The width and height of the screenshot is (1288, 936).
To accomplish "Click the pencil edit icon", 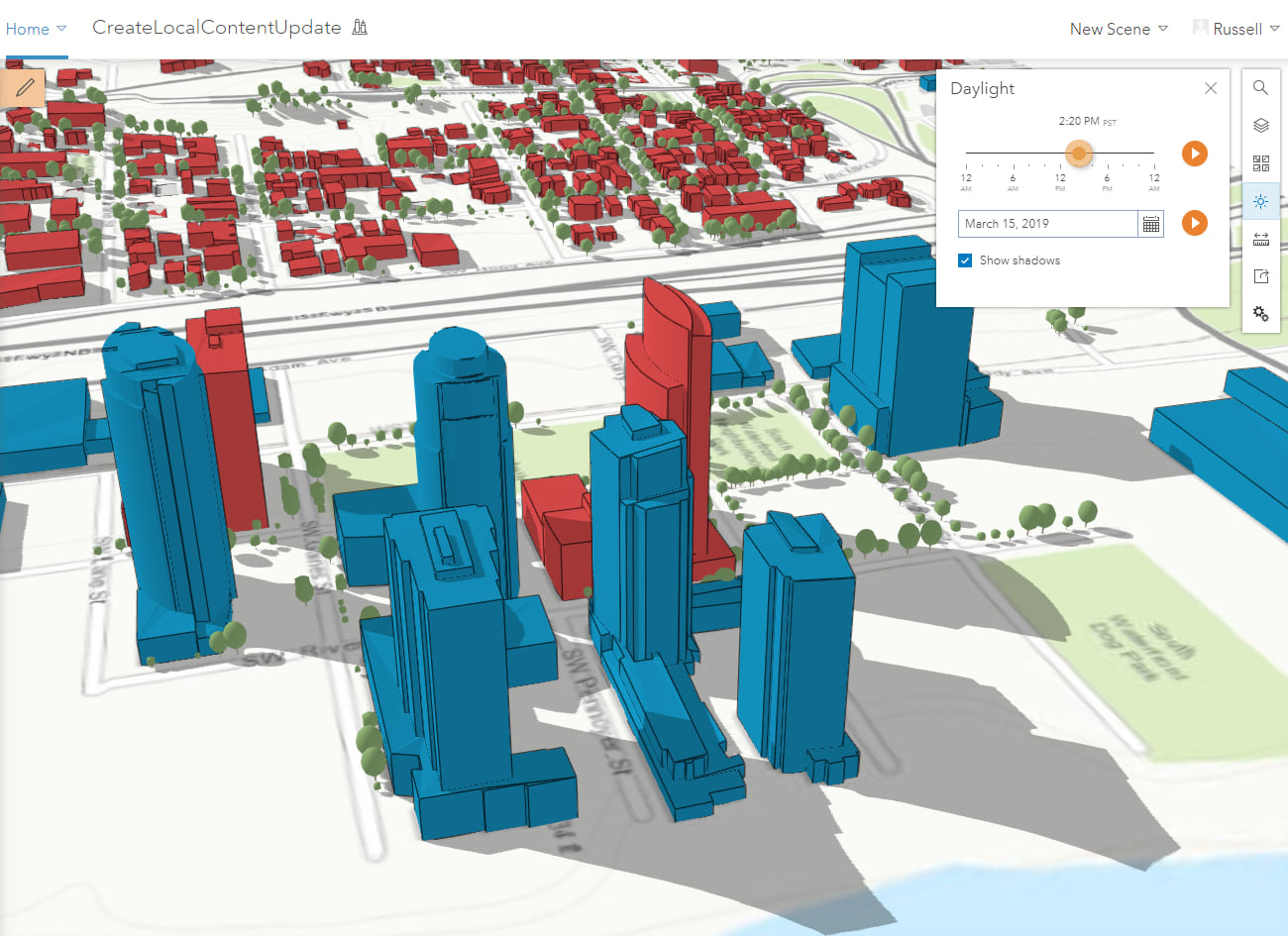I will coord(24,87).
